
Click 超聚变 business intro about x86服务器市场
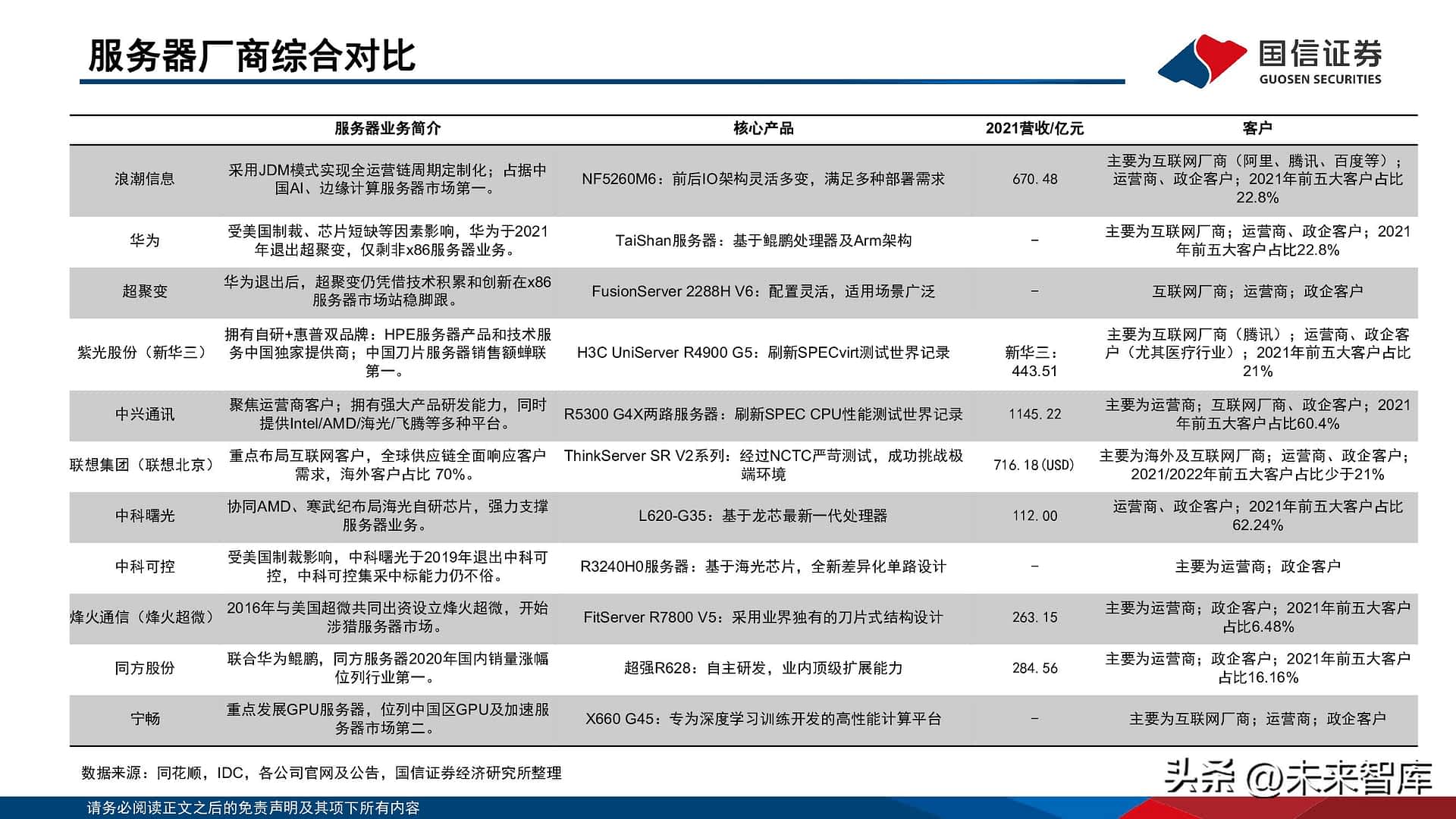[388, 291]
